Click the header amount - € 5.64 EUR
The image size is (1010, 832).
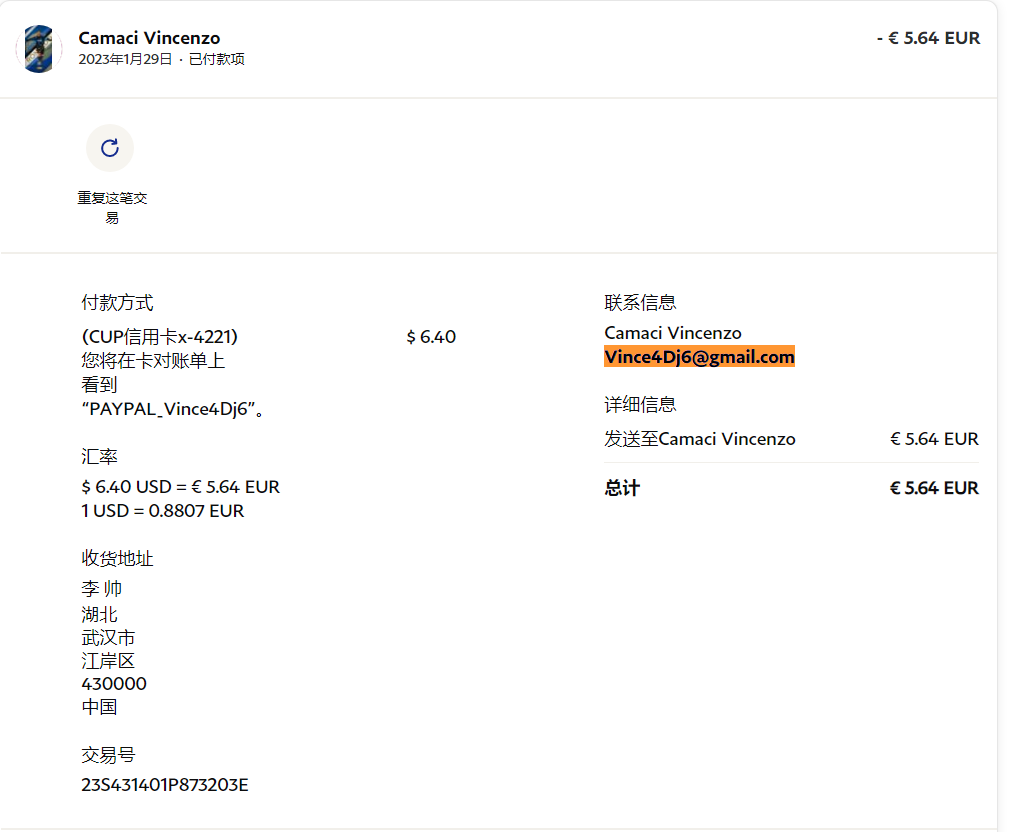click(x=928, y=38)
